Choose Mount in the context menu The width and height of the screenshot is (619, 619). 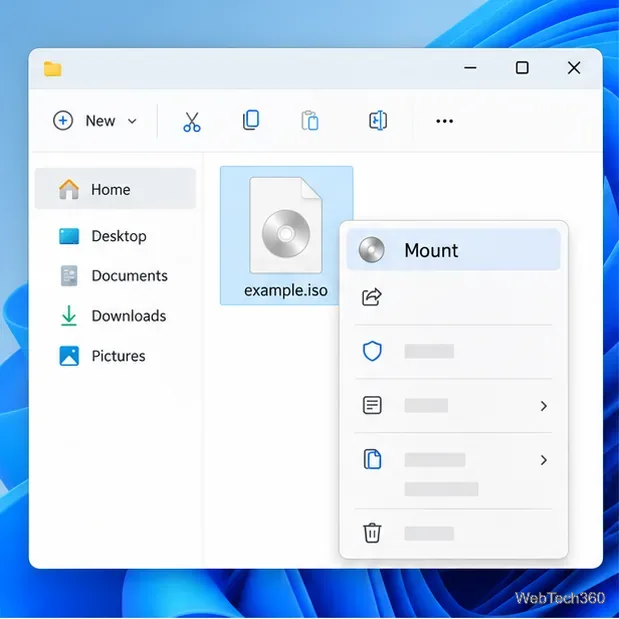coord(453,250)
